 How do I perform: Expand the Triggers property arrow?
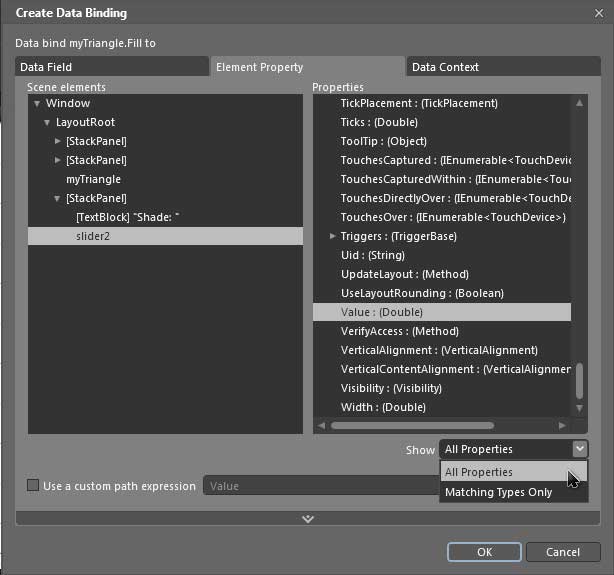332,236
